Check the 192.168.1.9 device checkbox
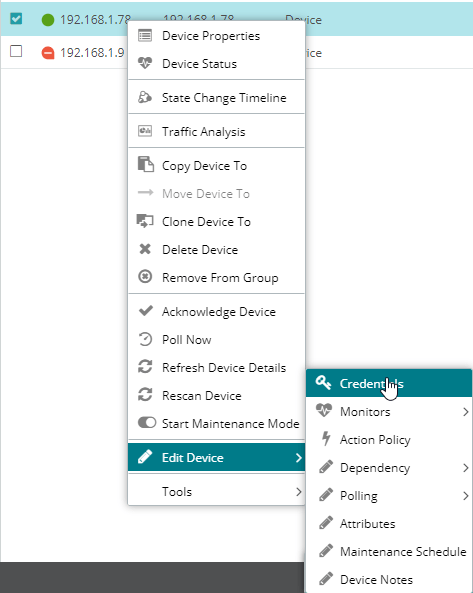Image resolution: width=473 pixels, height=593 pixels. tap(16, 51)
